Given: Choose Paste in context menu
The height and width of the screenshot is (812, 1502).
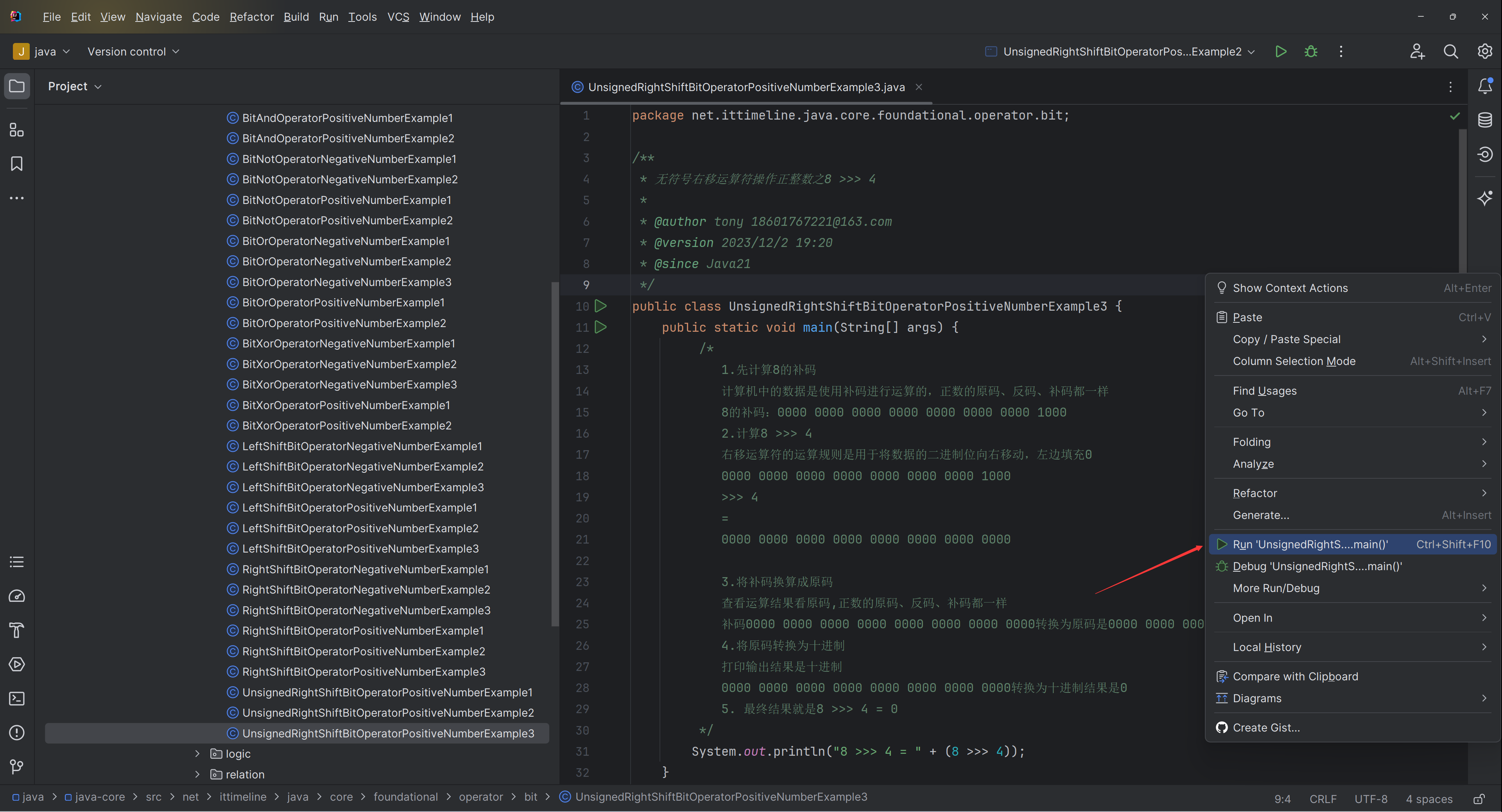Looking at the screenshot, I should 1353,318.
